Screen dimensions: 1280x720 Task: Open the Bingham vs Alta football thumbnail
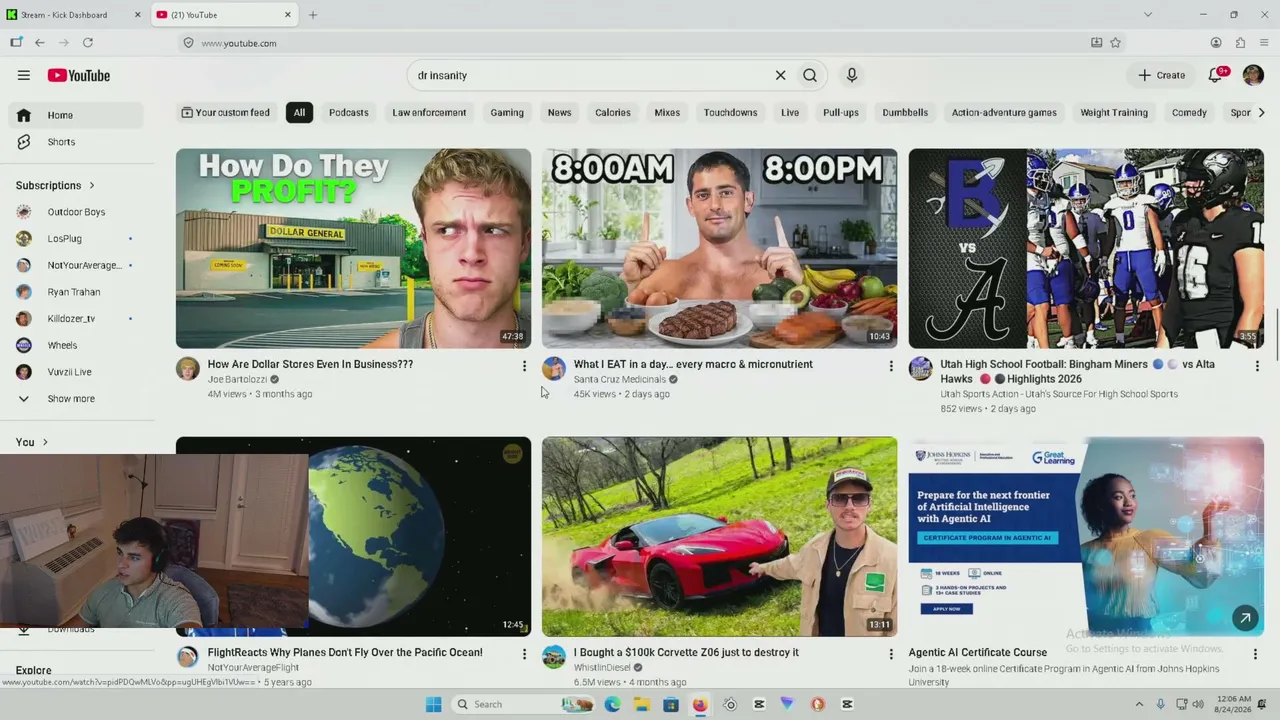(1086, 248)
